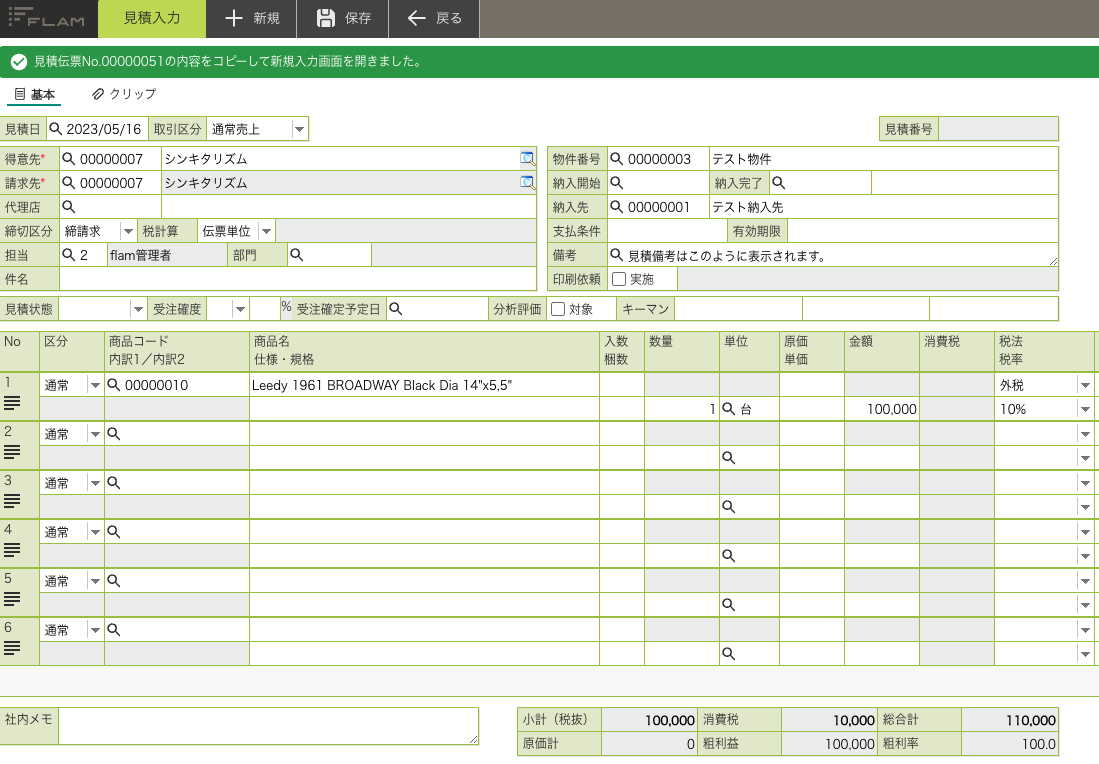Image resolution: width=1099 pixels, height=764 pixels.
Task: Expand the 締切区分 dropdown
Action: tap(128, 231)
